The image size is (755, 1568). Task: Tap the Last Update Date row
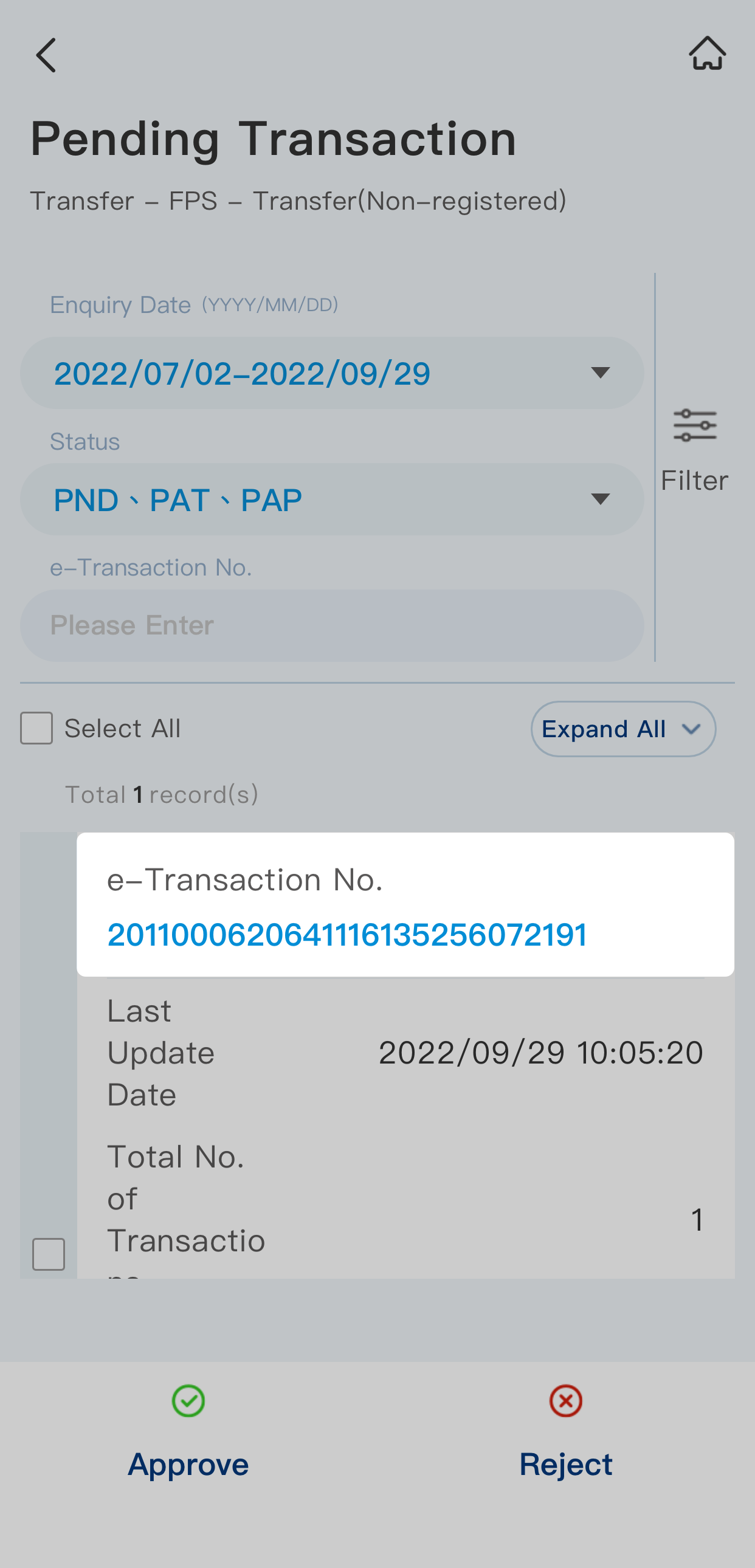pos(405,1053)
